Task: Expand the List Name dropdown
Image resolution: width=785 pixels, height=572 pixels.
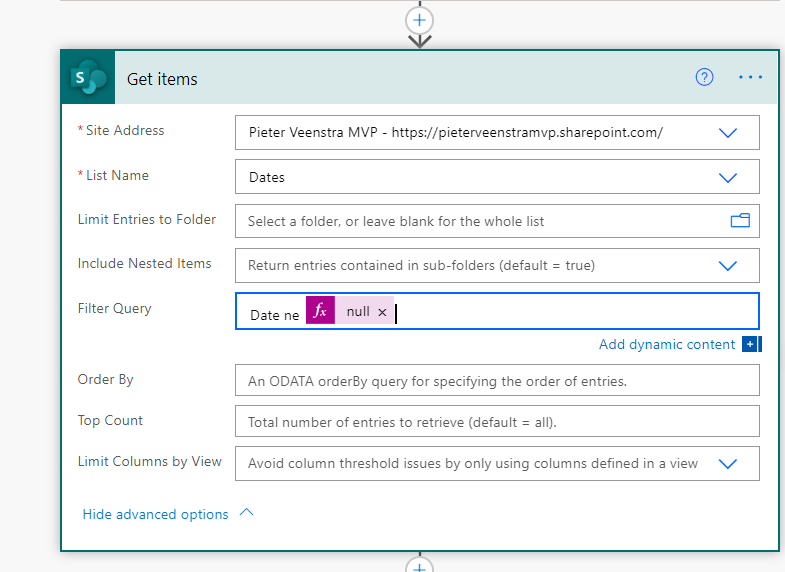Action: (727, 178)
